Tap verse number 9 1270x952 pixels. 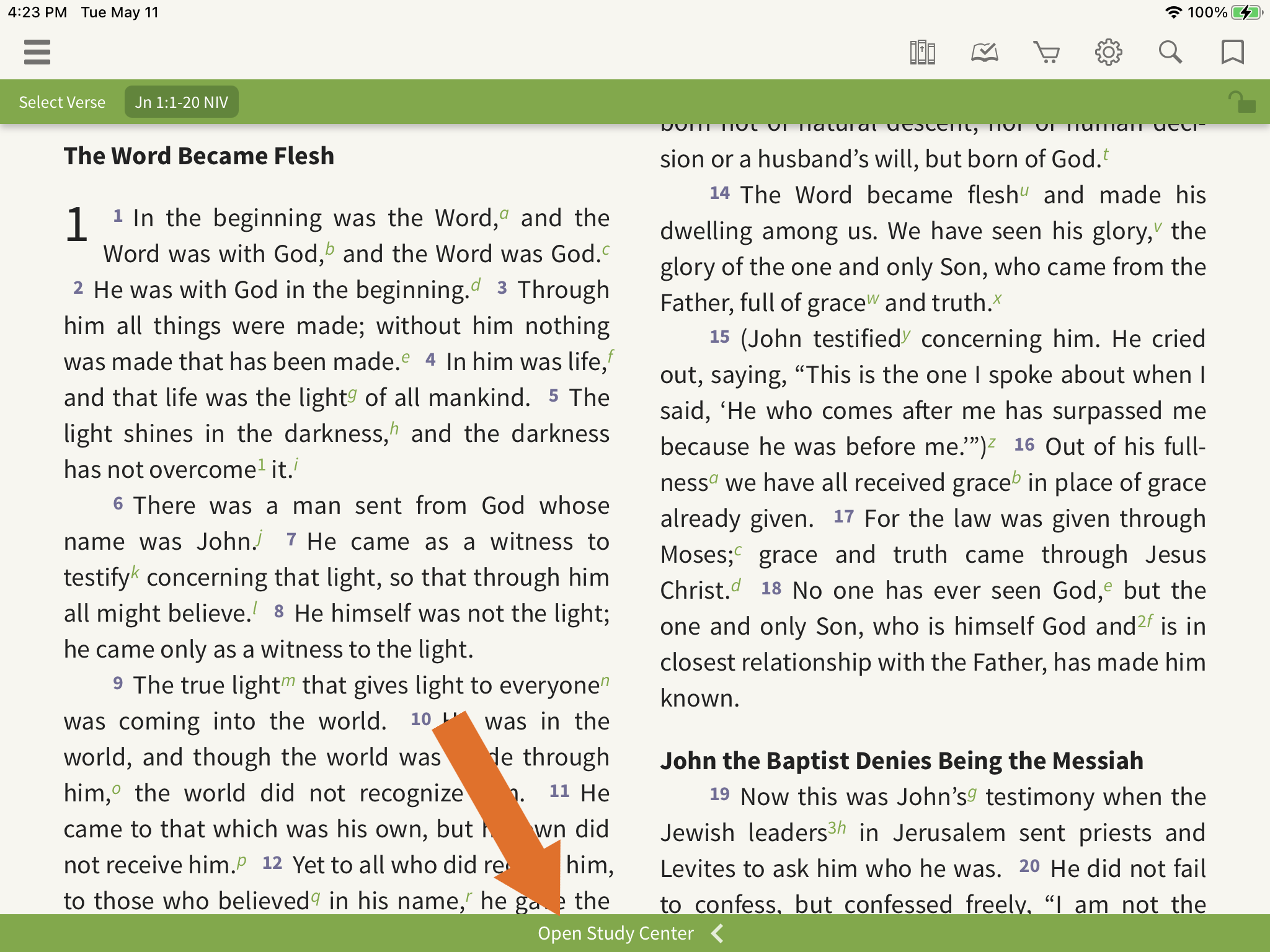click(118, 683)
